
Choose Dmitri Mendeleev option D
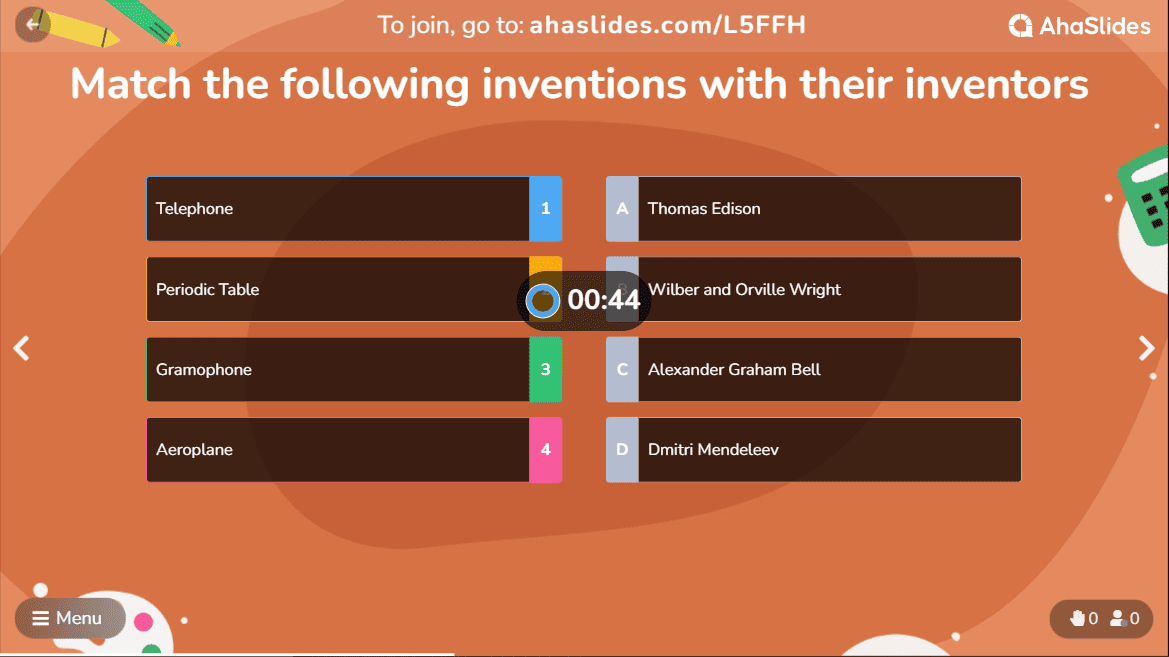pyautogui.click(x=813, y=450)
